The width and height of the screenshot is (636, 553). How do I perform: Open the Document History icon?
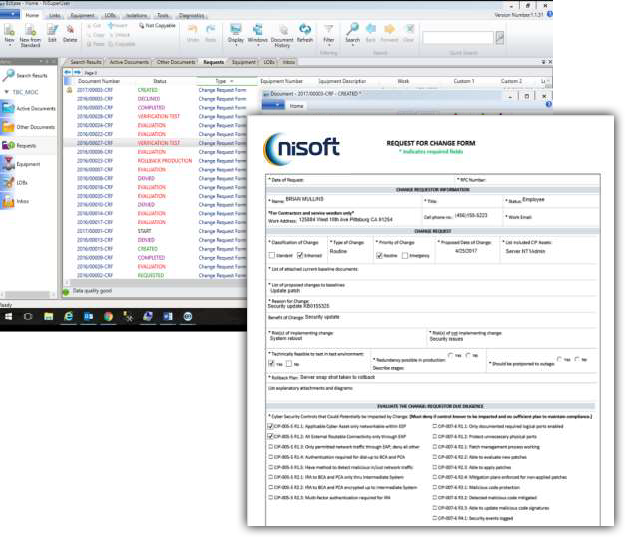[x=282, y=36]
